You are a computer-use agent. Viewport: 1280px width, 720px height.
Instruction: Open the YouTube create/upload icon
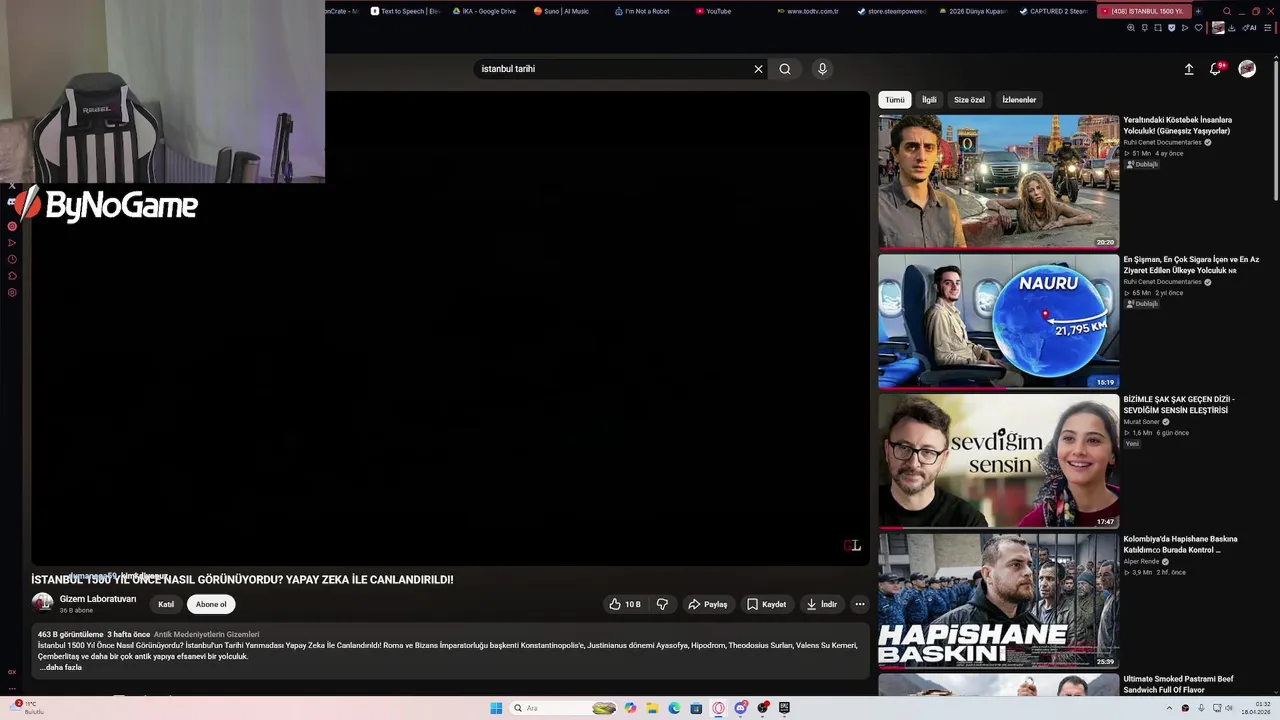point(1189,69)
